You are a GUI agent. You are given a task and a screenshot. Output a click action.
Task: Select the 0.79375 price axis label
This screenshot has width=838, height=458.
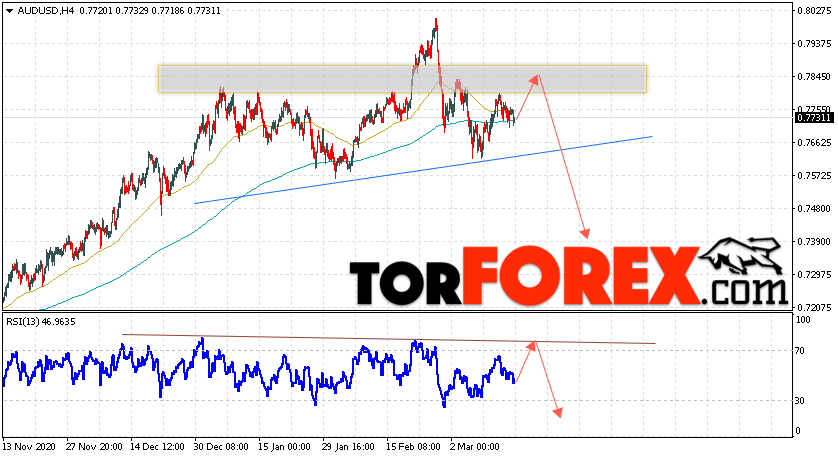tap(814, 44)
